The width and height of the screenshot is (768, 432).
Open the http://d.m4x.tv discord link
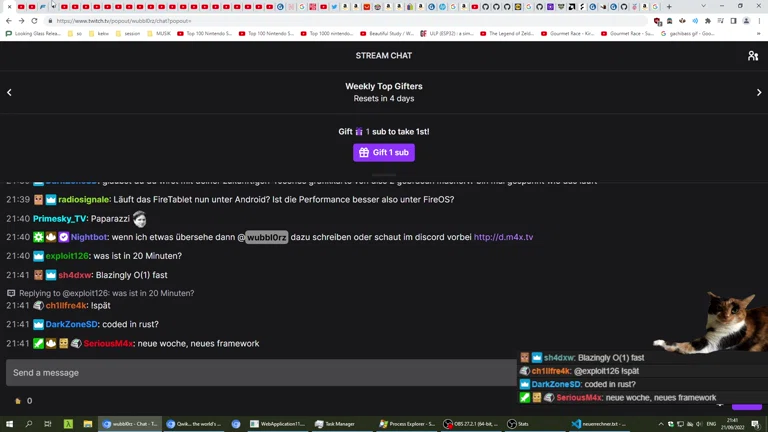coord(503,237)
